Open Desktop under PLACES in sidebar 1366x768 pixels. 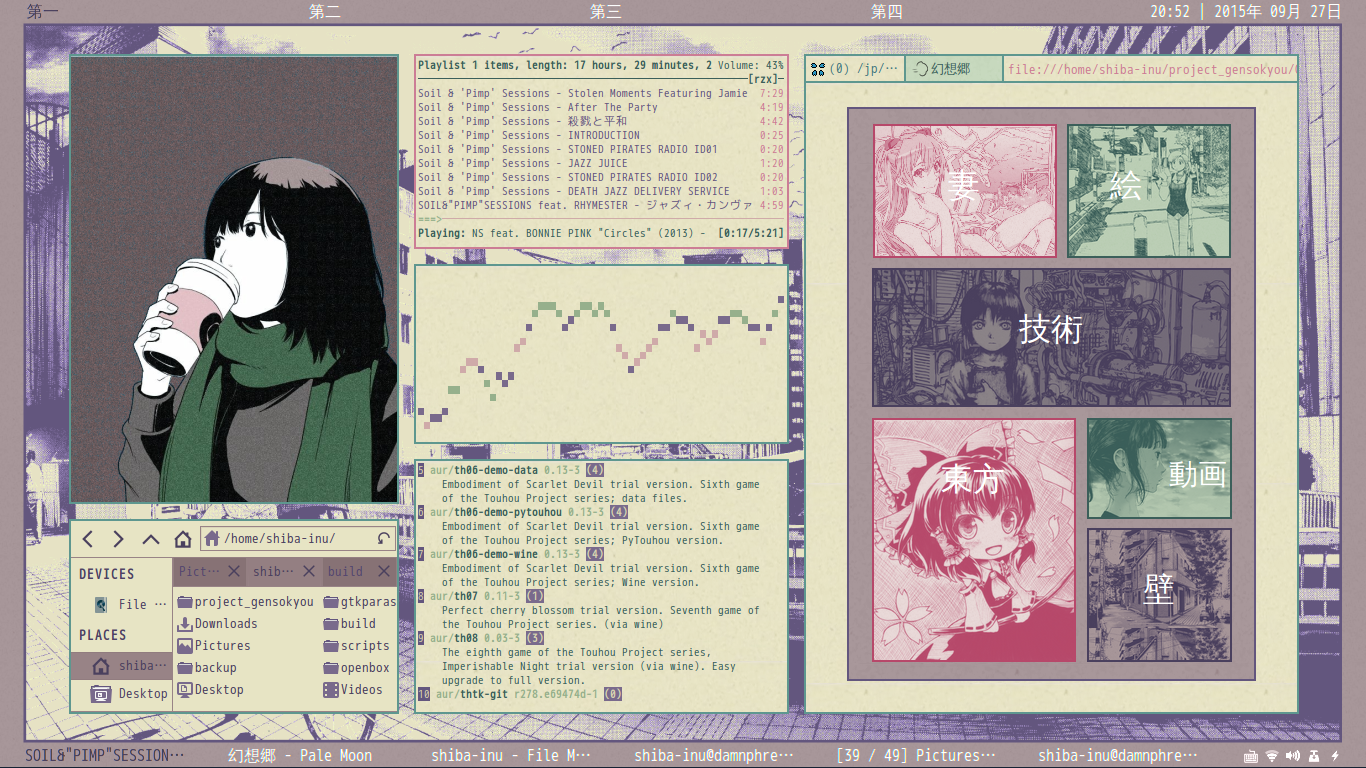(121, 693)
